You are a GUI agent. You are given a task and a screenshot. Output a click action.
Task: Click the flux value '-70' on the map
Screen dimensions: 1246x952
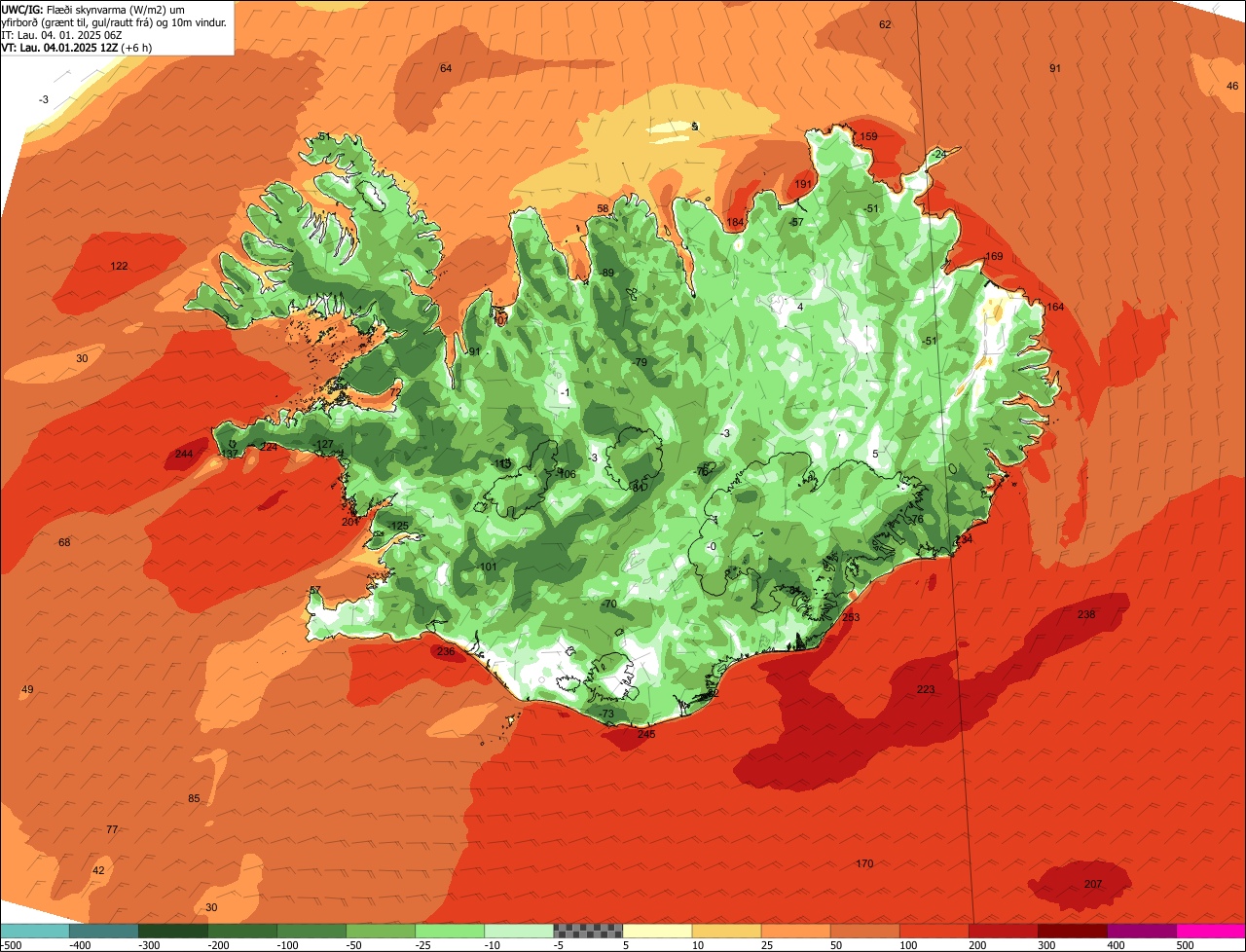coord(608,604)
